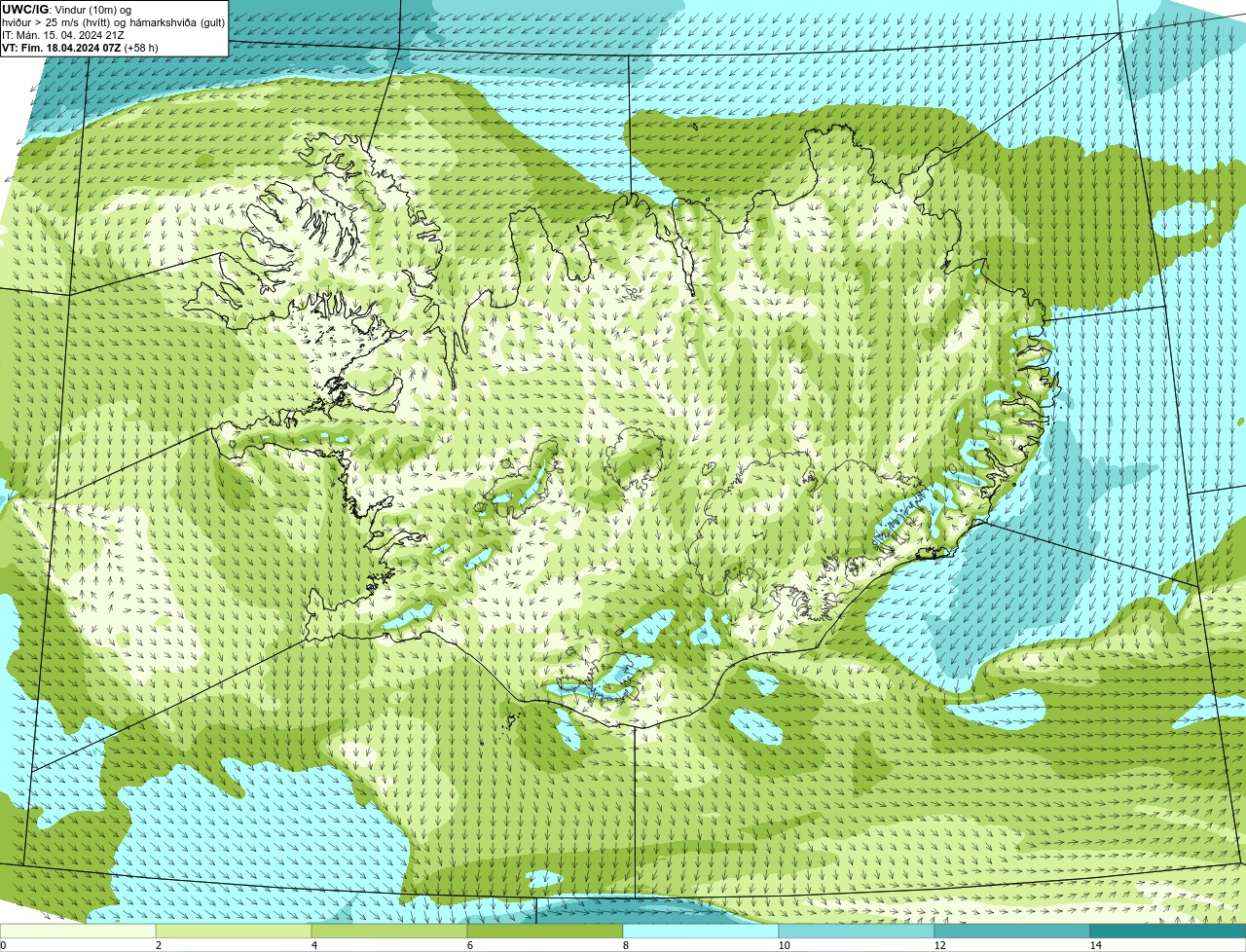Click the legend scale label "14"
Viewport: 1246px width, 952px height.
(x=1095, y=945)
